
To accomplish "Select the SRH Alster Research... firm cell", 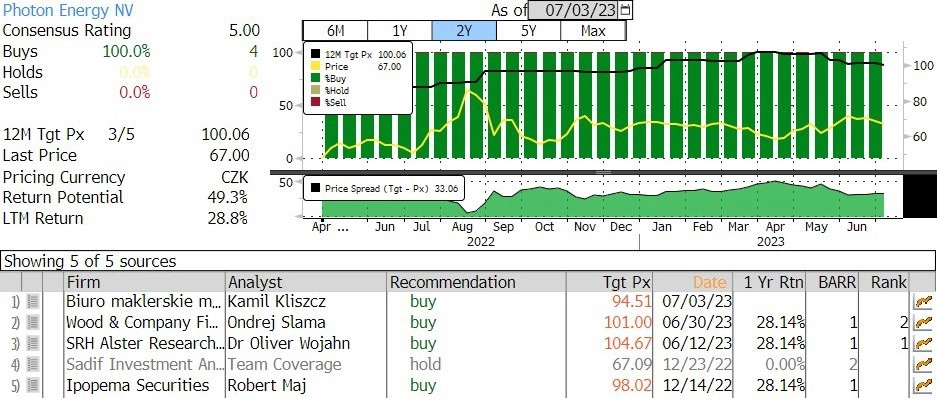I will (145, 343).
